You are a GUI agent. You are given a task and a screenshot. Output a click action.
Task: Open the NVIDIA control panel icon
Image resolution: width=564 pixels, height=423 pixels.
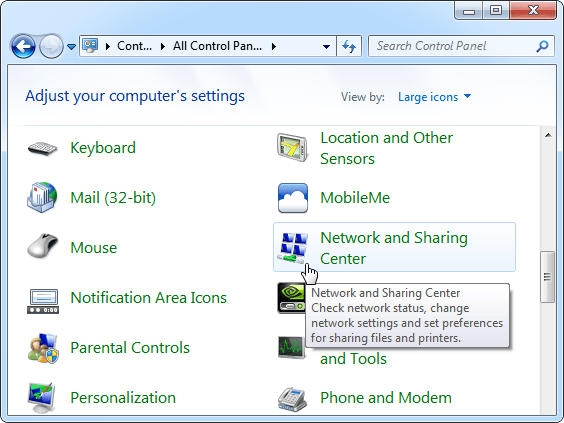pyautogui.click(x=291, y=298)
